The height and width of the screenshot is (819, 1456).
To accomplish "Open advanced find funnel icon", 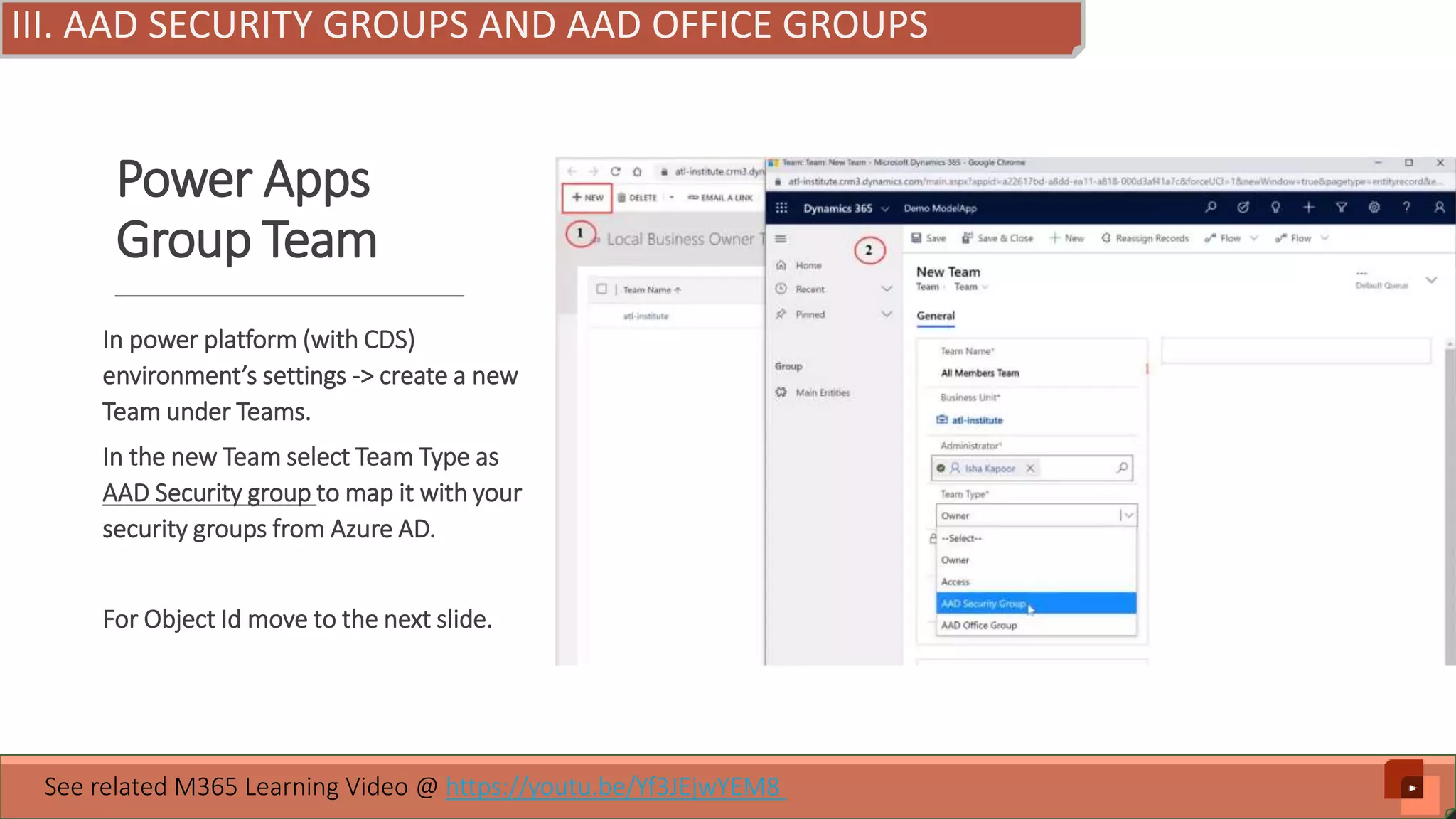I will click(x=1341, y=208).
